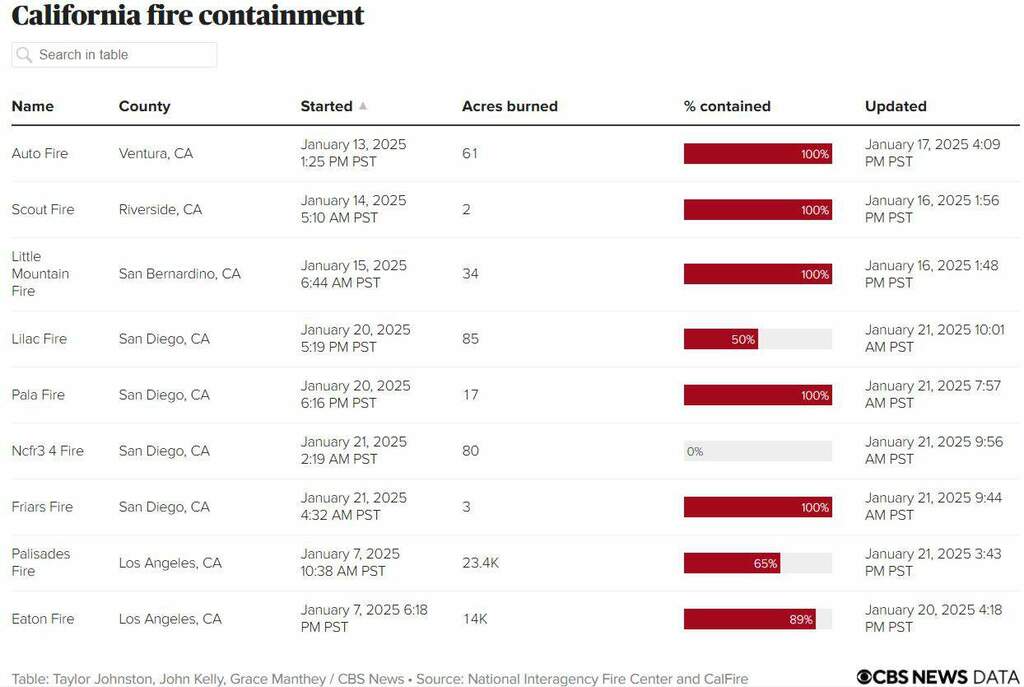Sort table by Name column
The image size is (1024, 687).
tap(33, 106)
